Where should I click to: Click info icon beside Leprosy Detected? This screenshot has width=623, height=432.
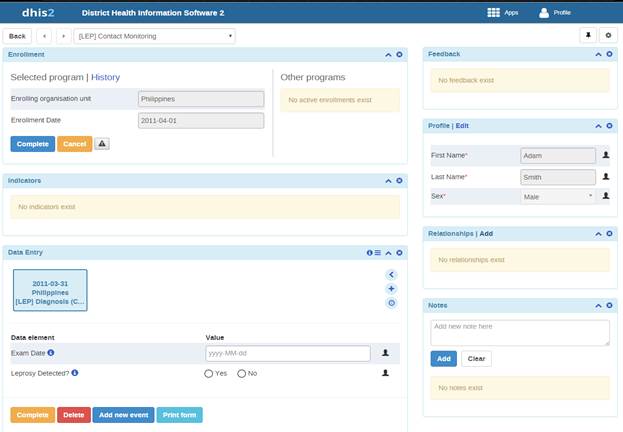pos(75,373)
